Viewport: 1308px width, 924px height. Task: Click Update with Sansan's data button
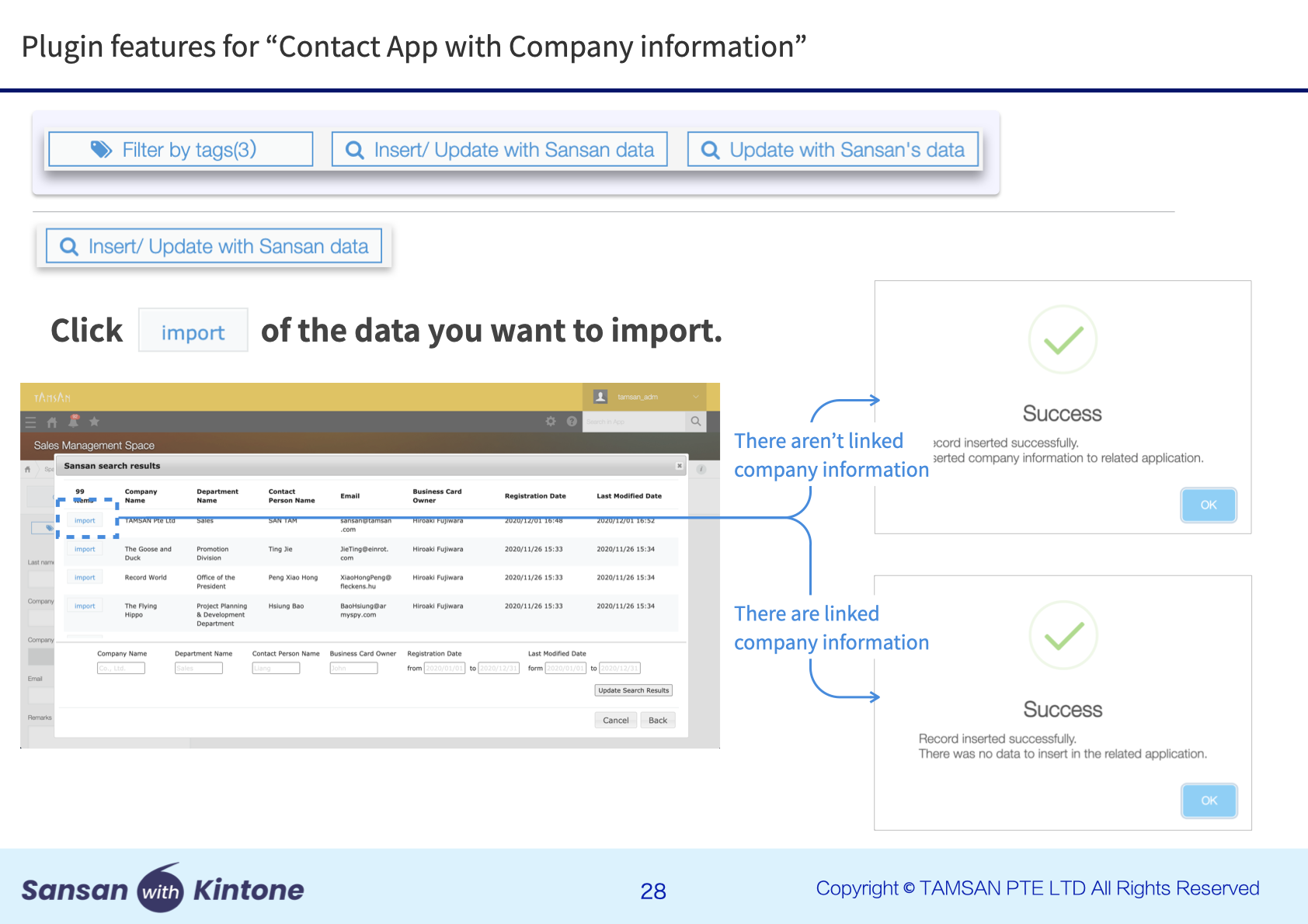[833, 150]
